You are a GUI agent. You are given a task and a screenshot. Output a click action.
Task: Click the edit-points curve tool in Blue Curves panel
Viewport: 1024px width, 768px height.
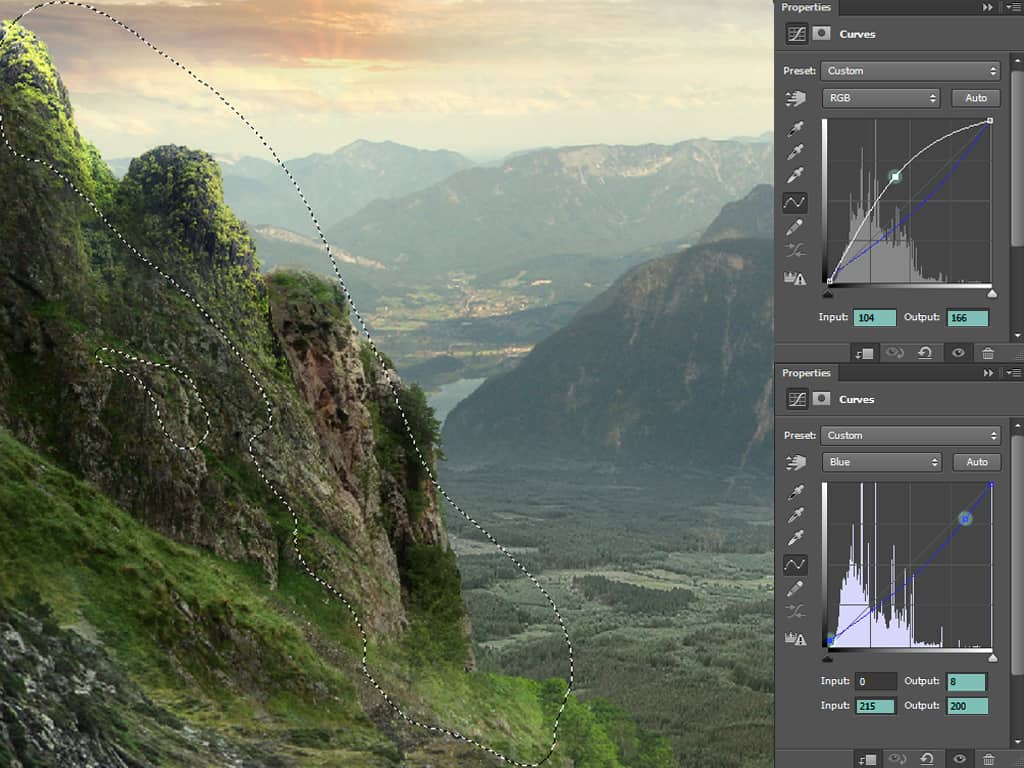(x=795, y=565)
